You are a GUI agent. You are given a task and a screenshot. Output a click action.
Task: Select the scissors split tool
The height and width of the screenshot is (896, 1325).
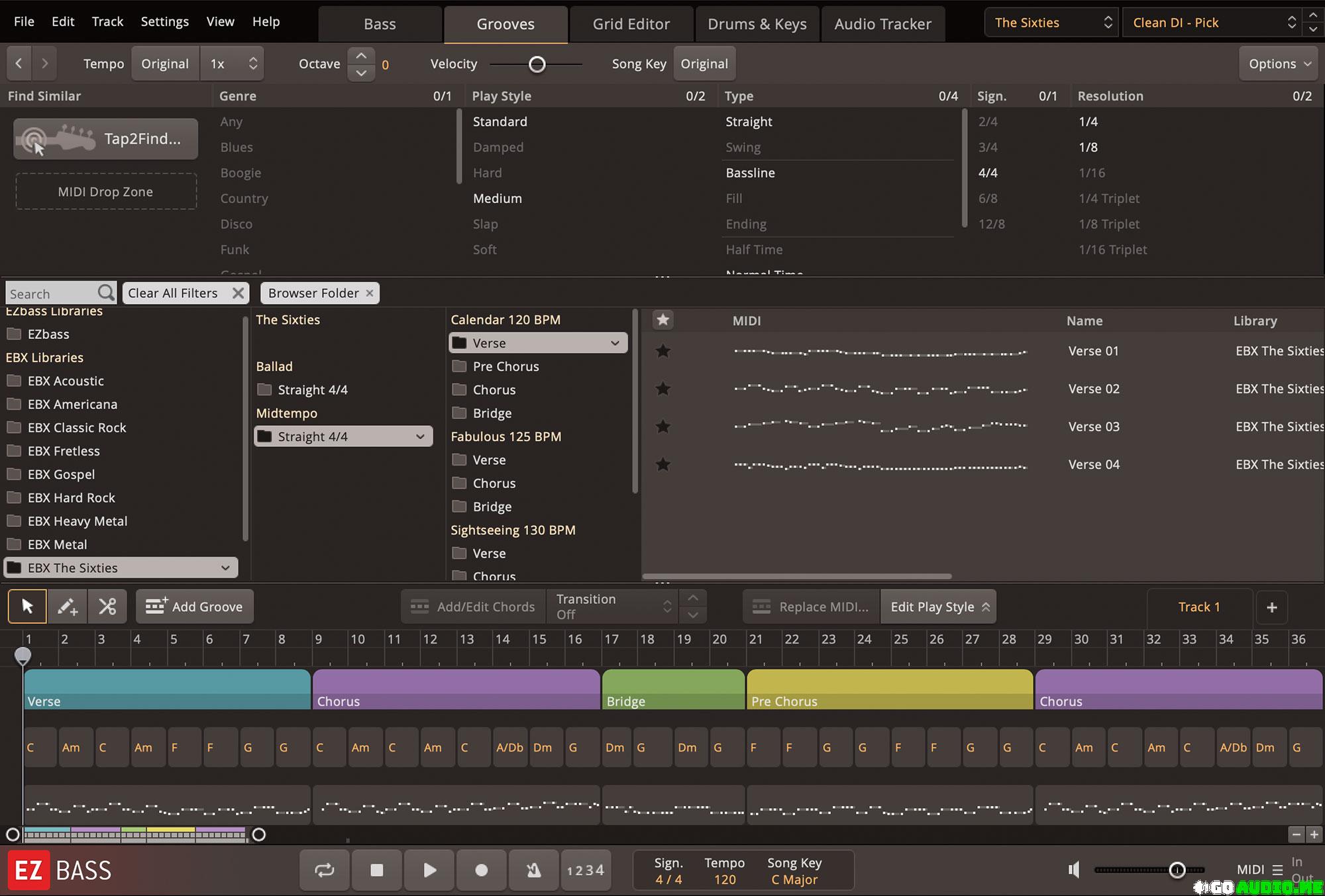coord(107,607)
